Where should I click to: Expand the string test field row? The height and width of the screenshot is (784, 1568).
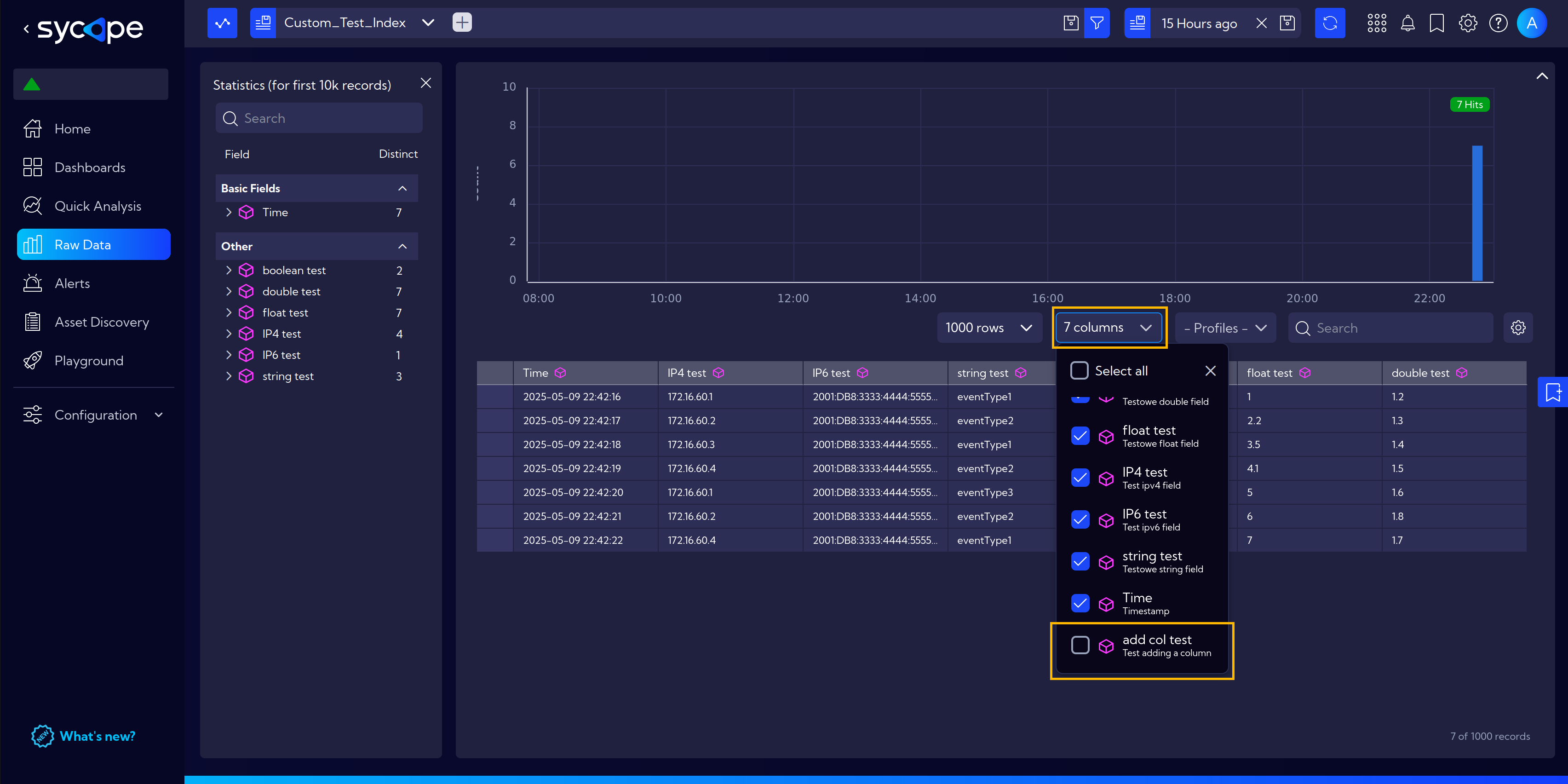pos(228,376)
